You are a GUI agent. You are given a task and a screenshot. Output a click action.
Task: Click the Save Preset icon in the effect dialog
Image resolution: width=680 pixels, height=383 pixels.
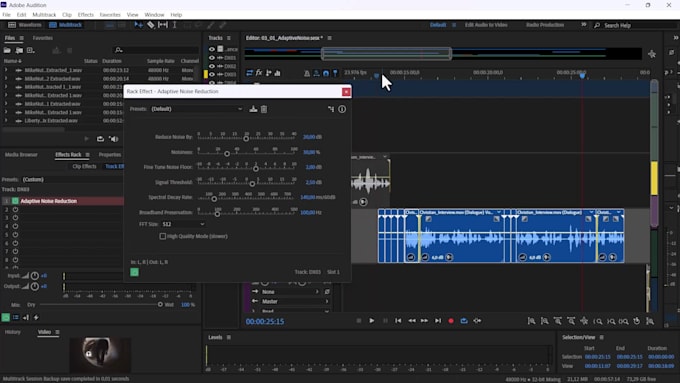[x=253, y=109]
